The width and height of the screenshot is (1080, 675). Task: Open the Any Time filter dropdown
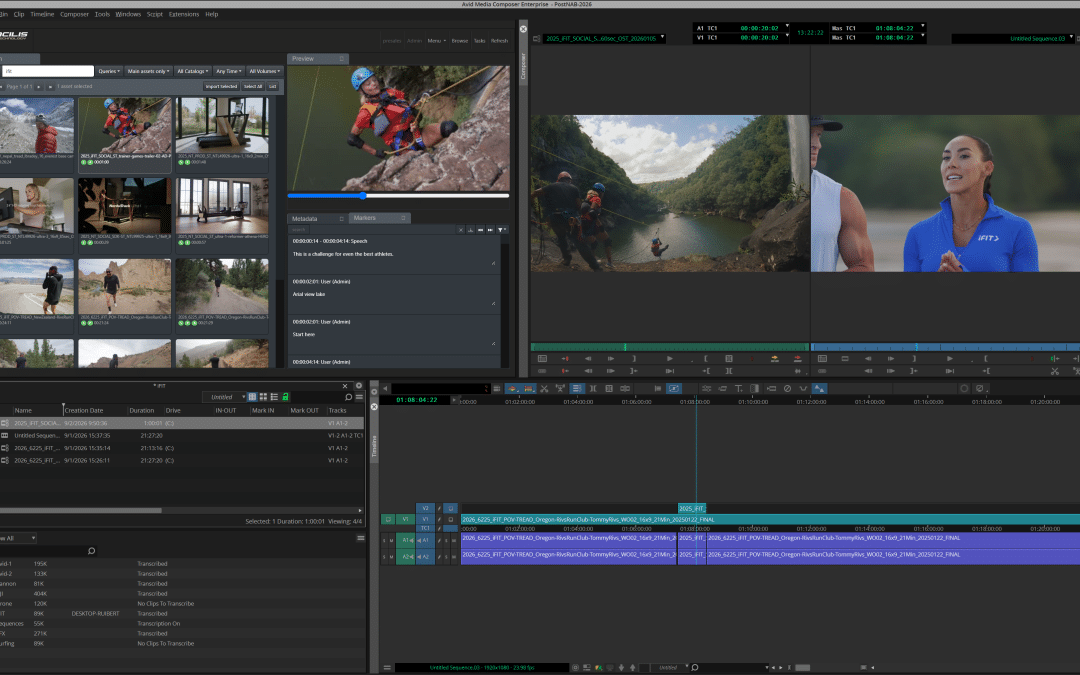228,71
